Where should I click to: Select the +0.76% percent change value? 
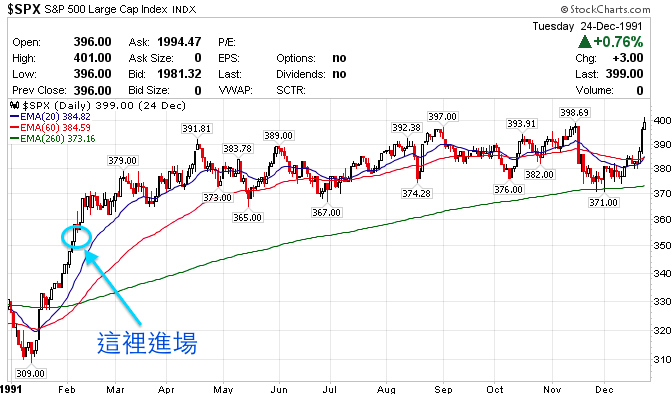(618, 42)
